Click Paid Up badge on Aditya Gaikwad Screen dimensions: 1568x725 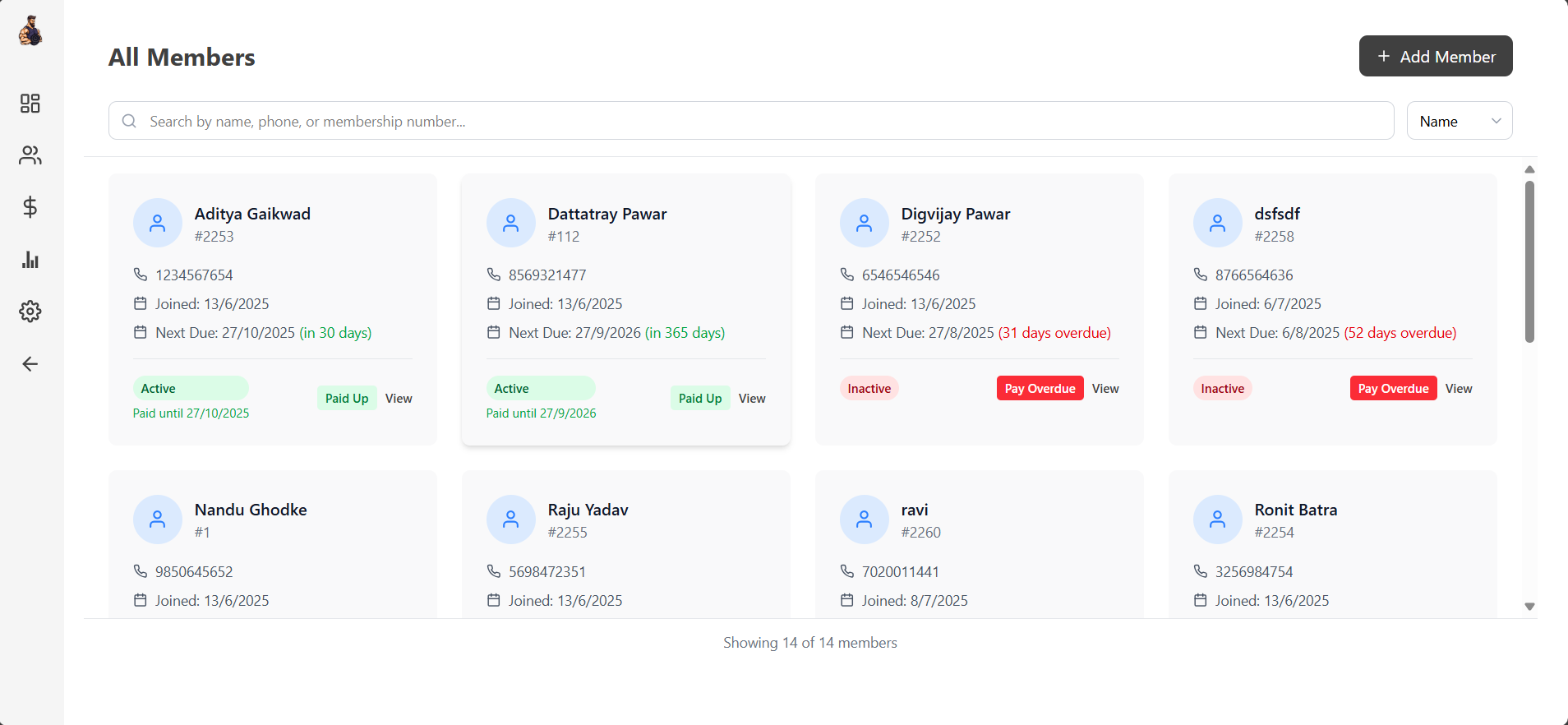(x=347, y=399)
